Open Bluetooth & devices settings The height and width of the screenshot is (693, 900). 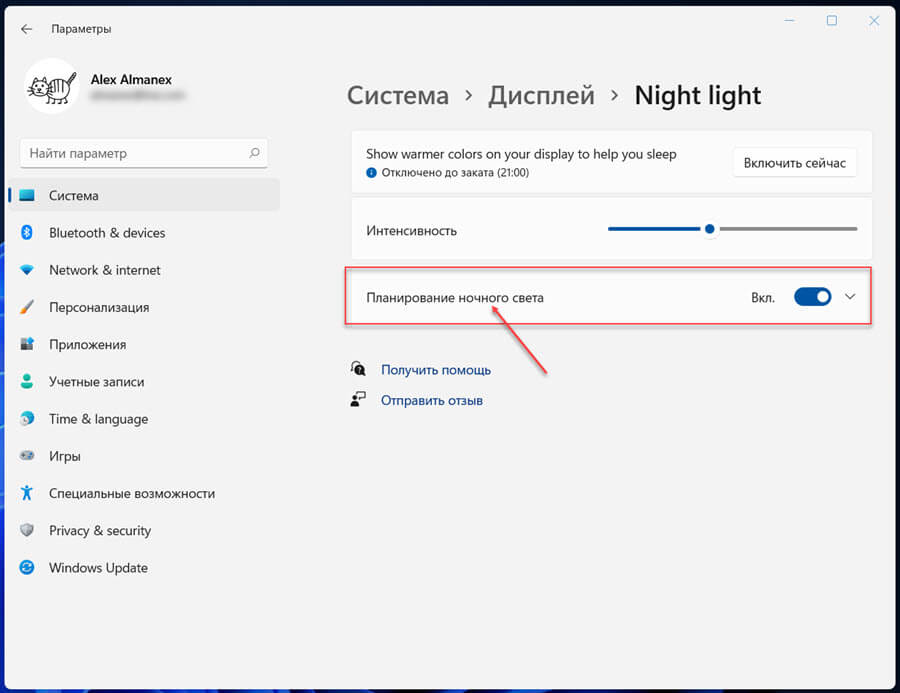(x=143, y=233)
